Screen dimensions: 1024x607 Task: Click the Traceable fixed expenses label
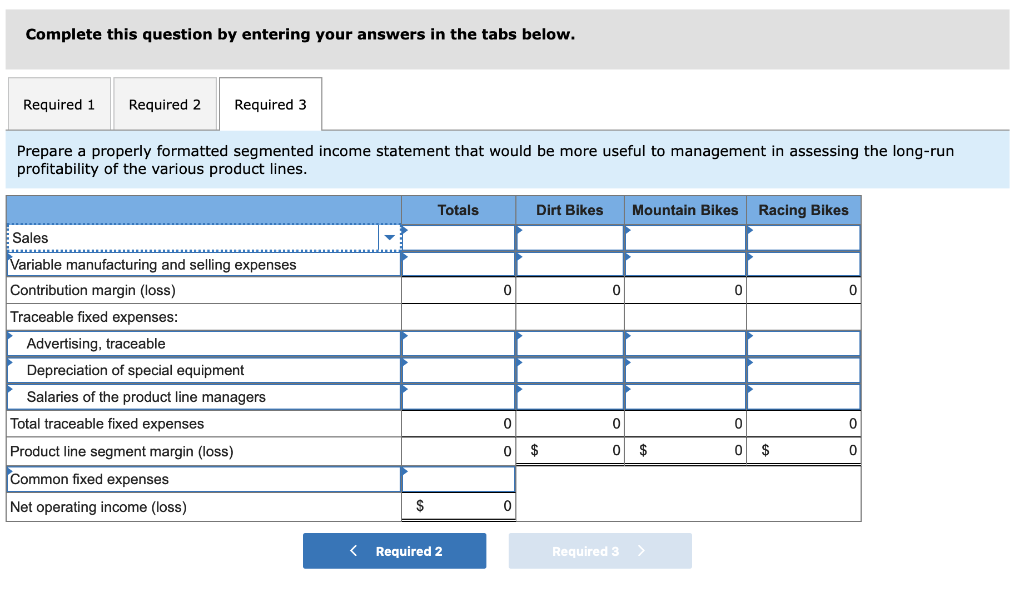[94, 317]
